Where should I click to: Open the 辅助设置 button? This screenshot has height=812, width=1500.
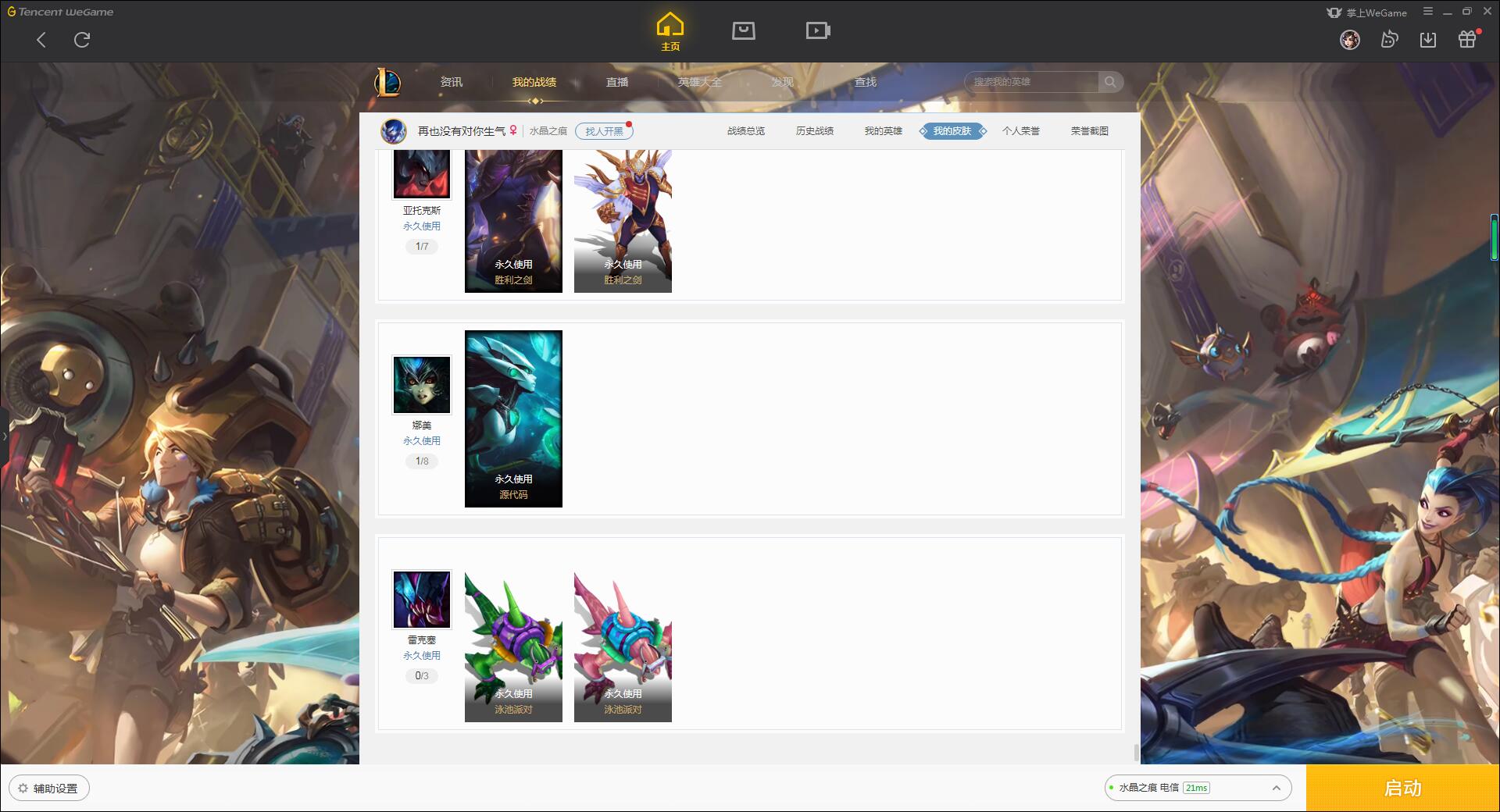(49, 789)
